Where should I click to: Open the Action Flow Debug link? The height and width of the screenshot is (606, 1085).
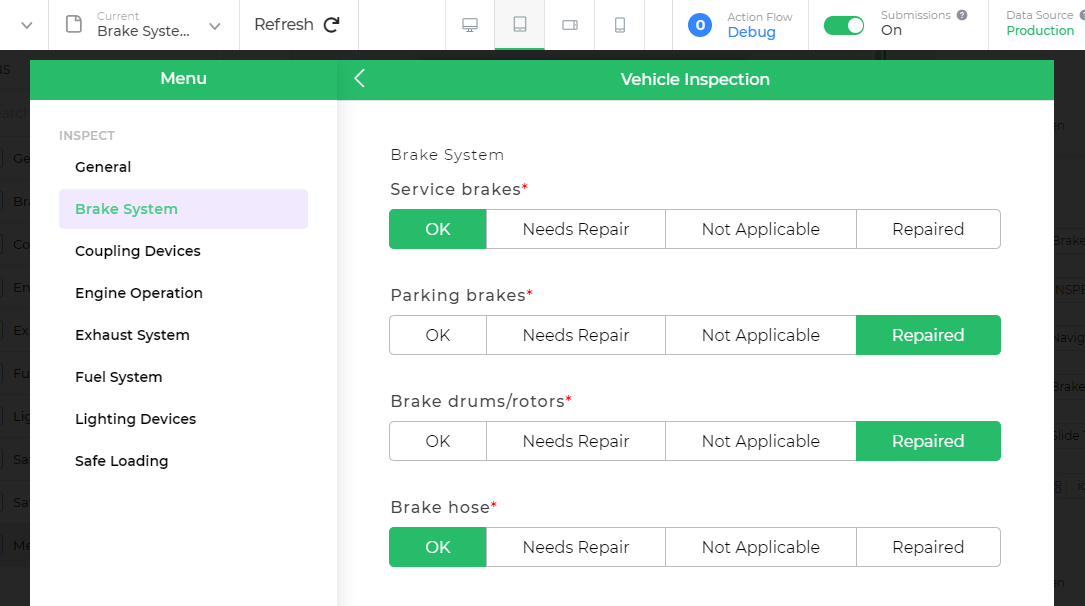(x=751, y=32)
